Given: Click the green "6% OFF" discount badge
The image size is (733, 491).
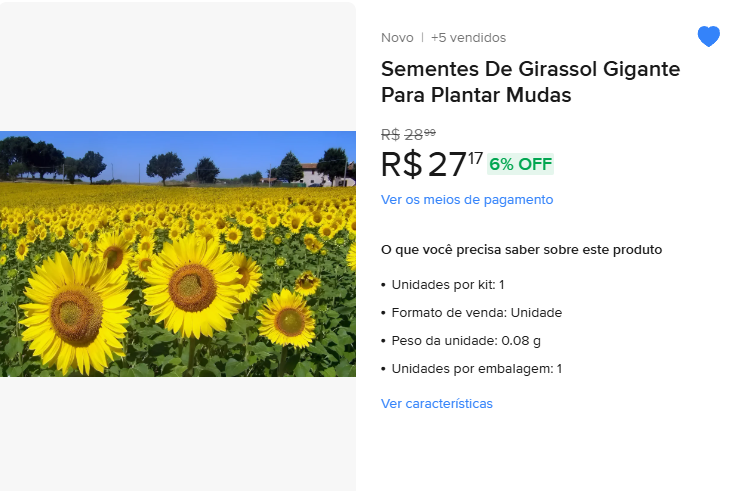Looking at the screenshot, I should 520,164.
